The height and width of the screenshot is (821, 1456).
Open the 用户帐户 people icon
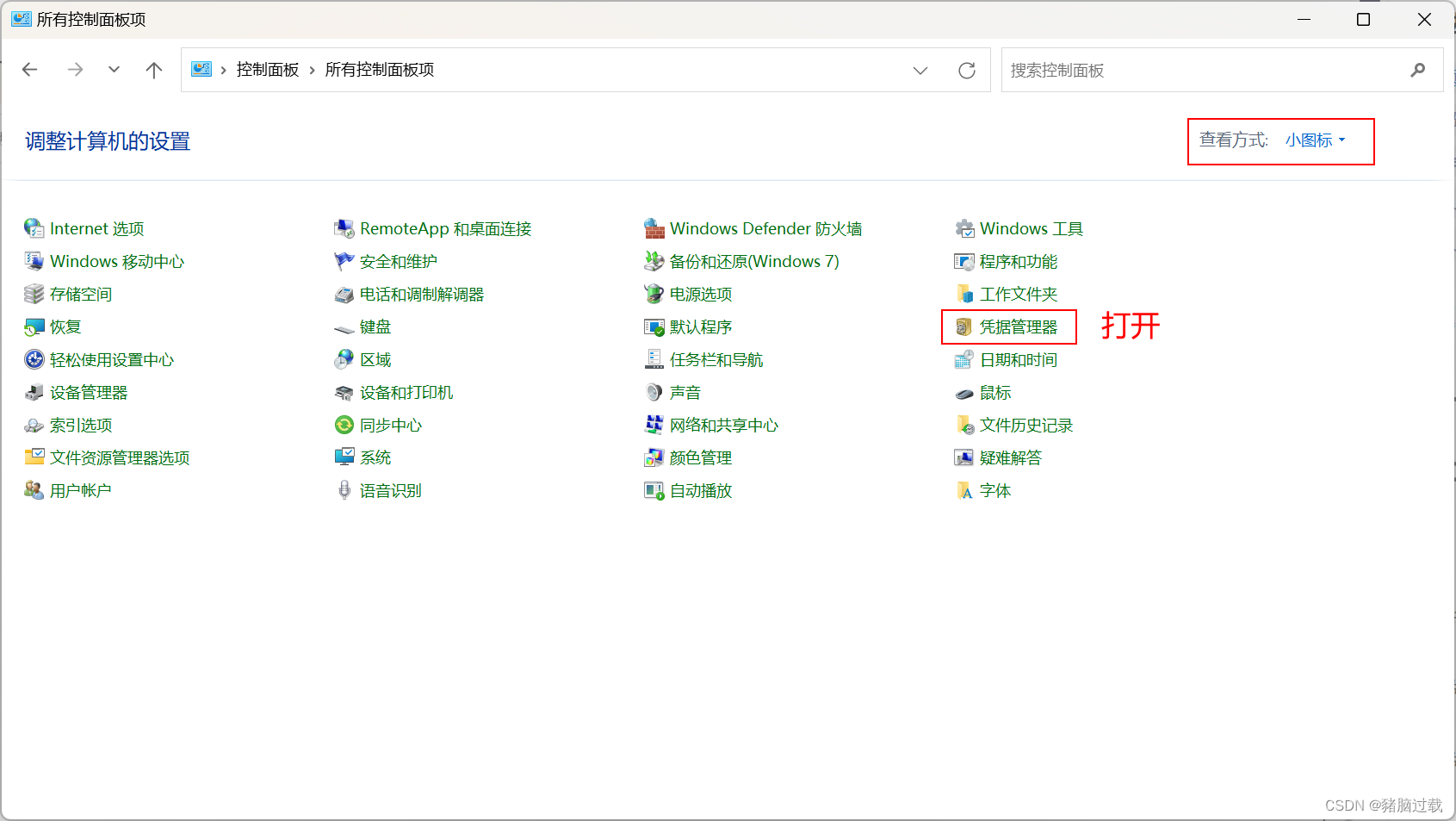click(34, 490)
